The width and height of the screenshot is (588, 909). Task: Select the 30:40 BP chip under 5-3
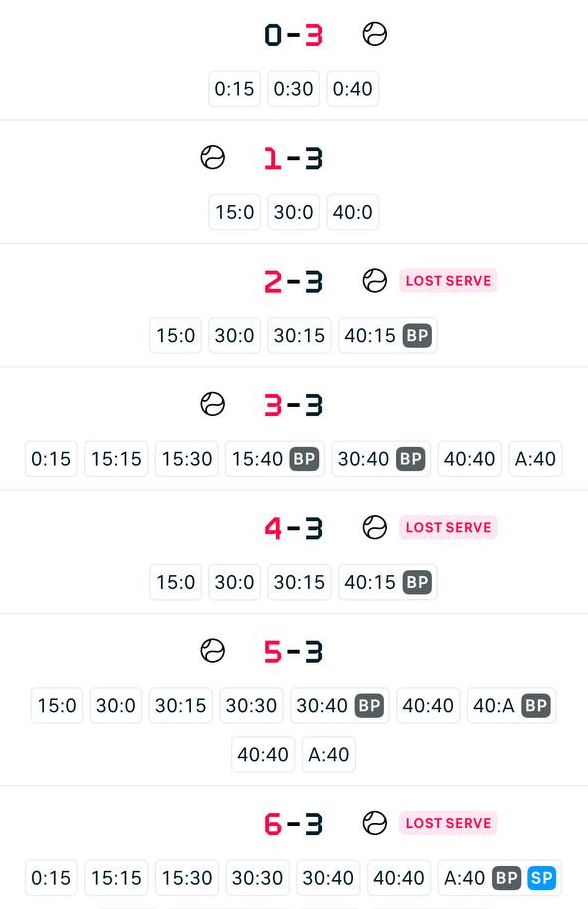[x=340, y=706]
